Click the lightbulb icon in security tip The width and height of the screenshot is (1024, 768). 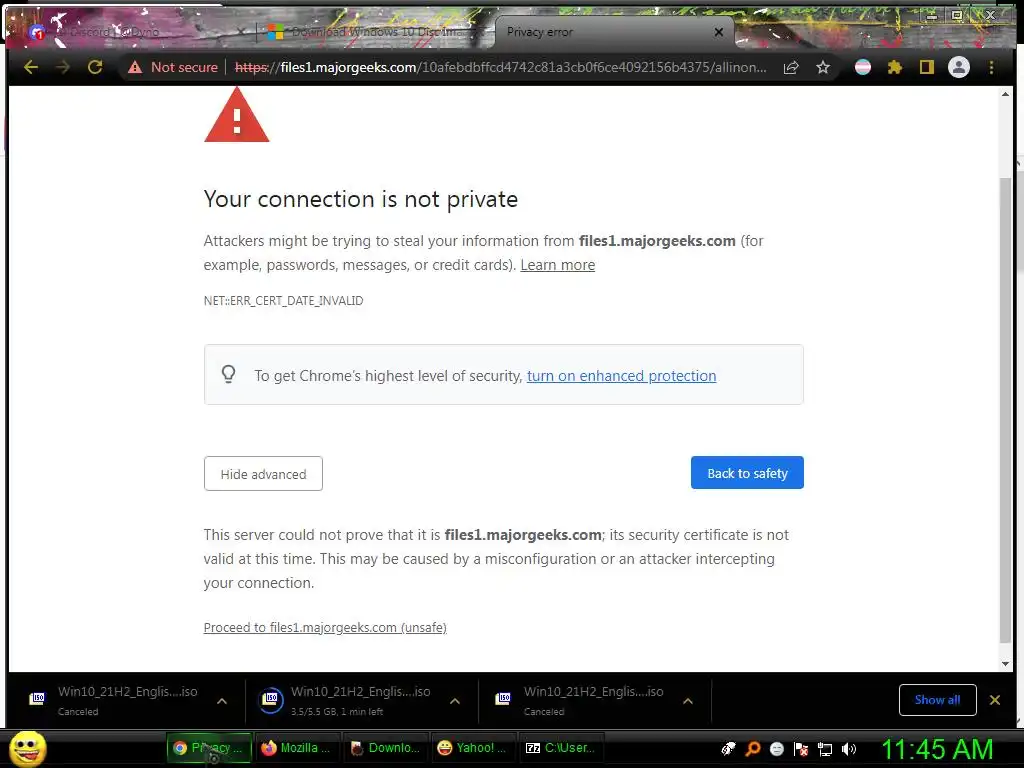point(229,374)
